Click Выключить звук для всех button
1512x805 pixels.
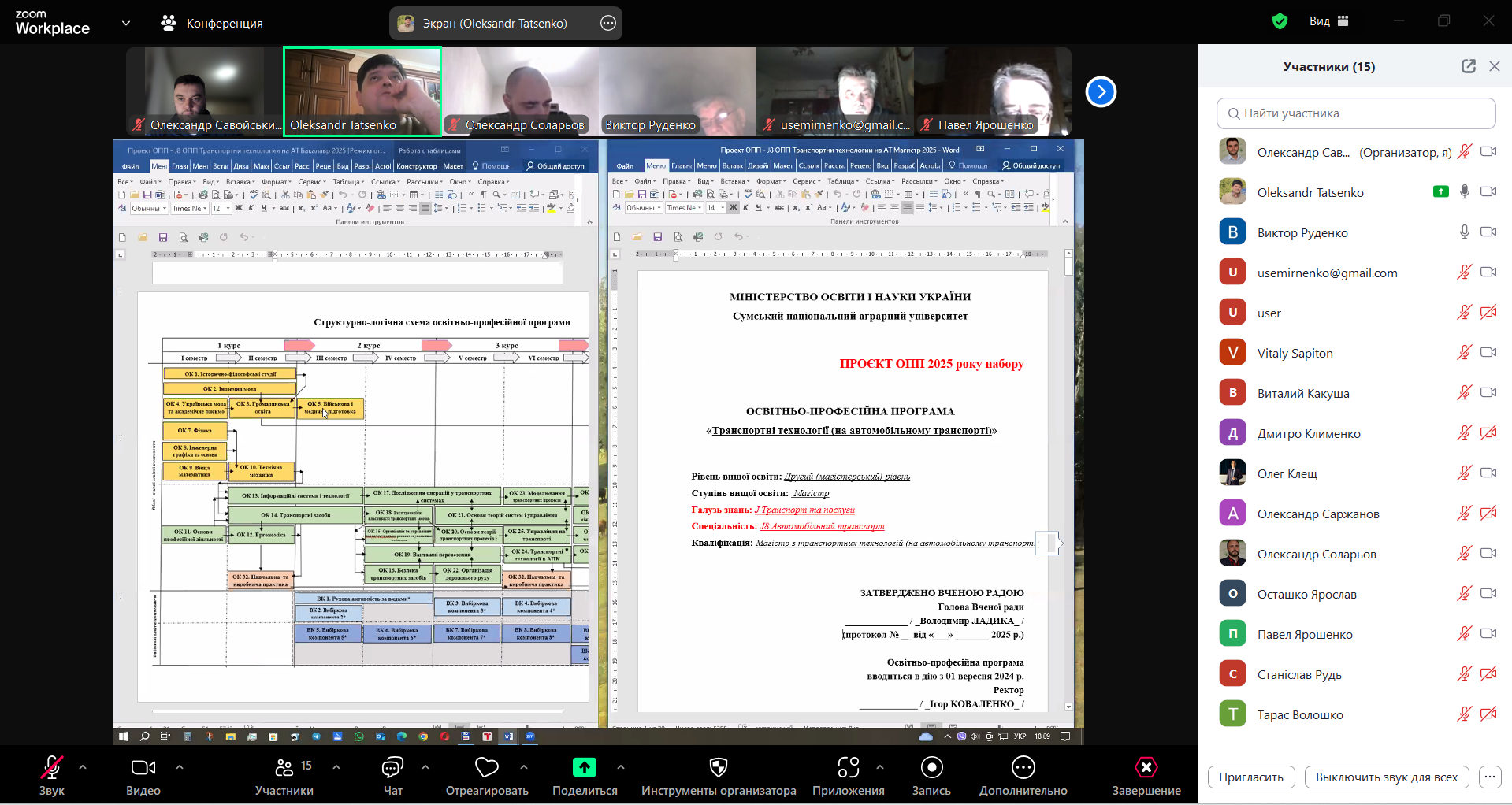pos(1386,777)
